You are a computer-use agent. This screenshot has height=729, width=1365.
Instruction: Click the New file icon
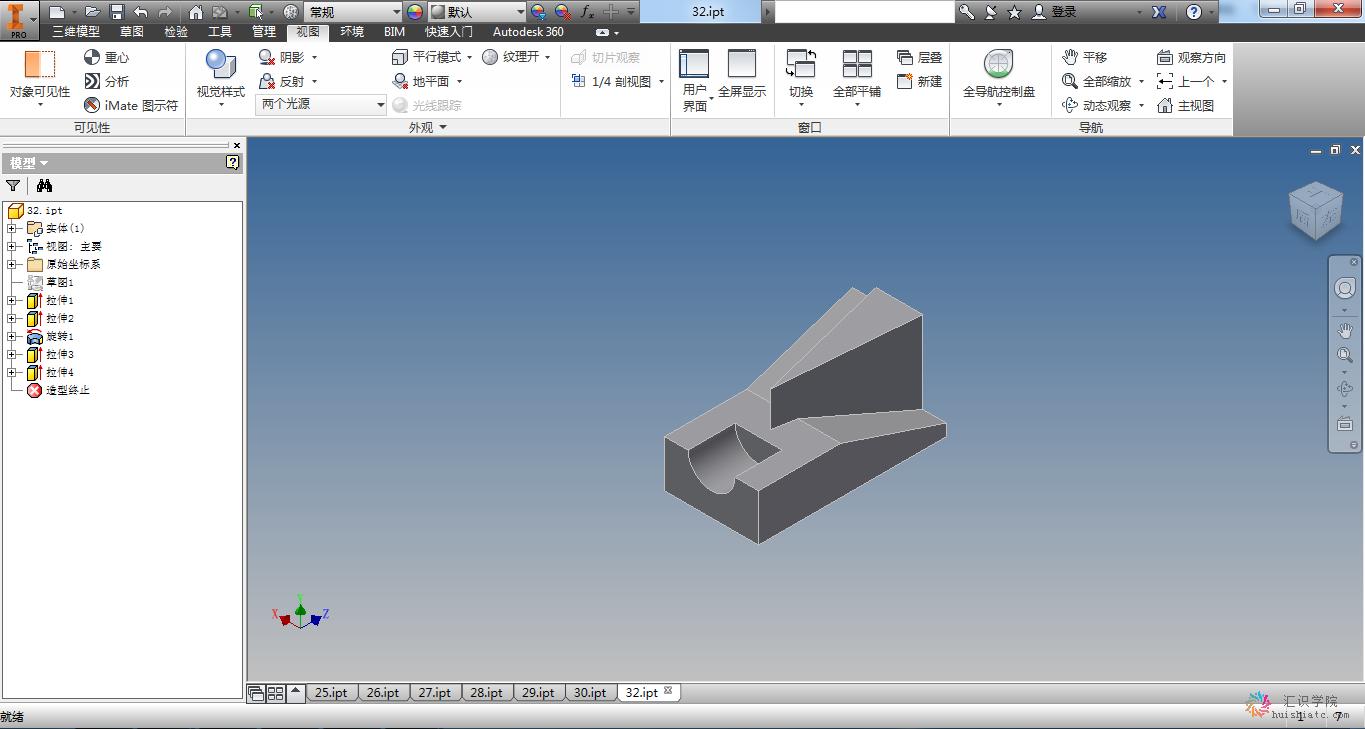[x=56, y=12]
